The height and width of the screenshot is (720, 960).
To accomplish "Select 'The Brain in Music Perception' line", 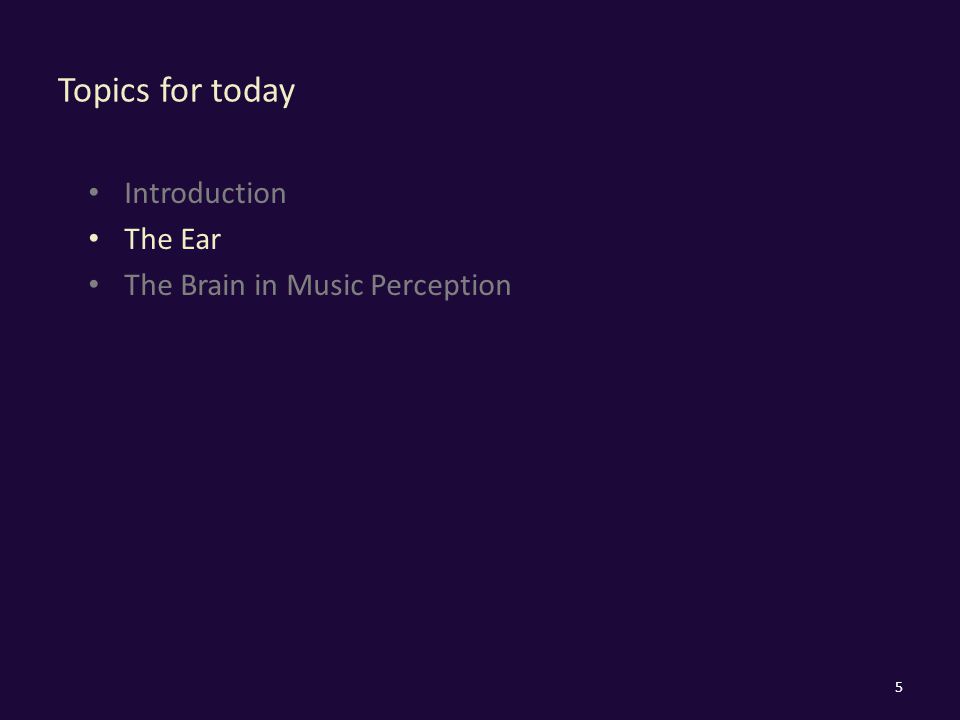I will 317,286.
